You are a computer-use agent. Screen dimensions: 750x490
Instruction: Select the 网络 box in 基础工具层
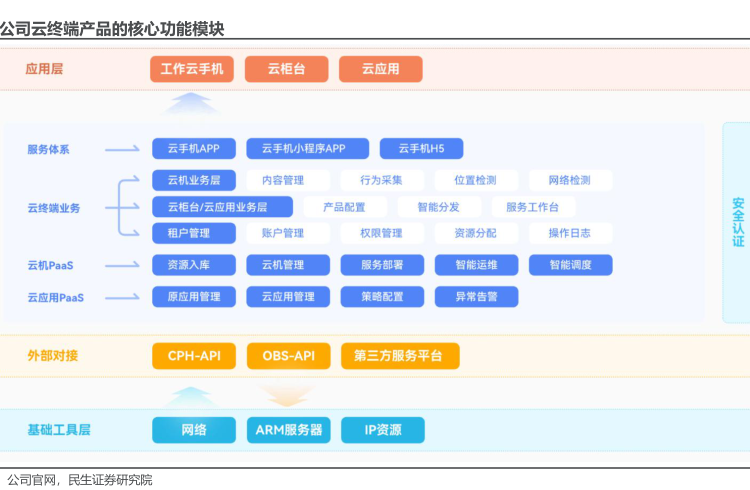click(194, 430)
